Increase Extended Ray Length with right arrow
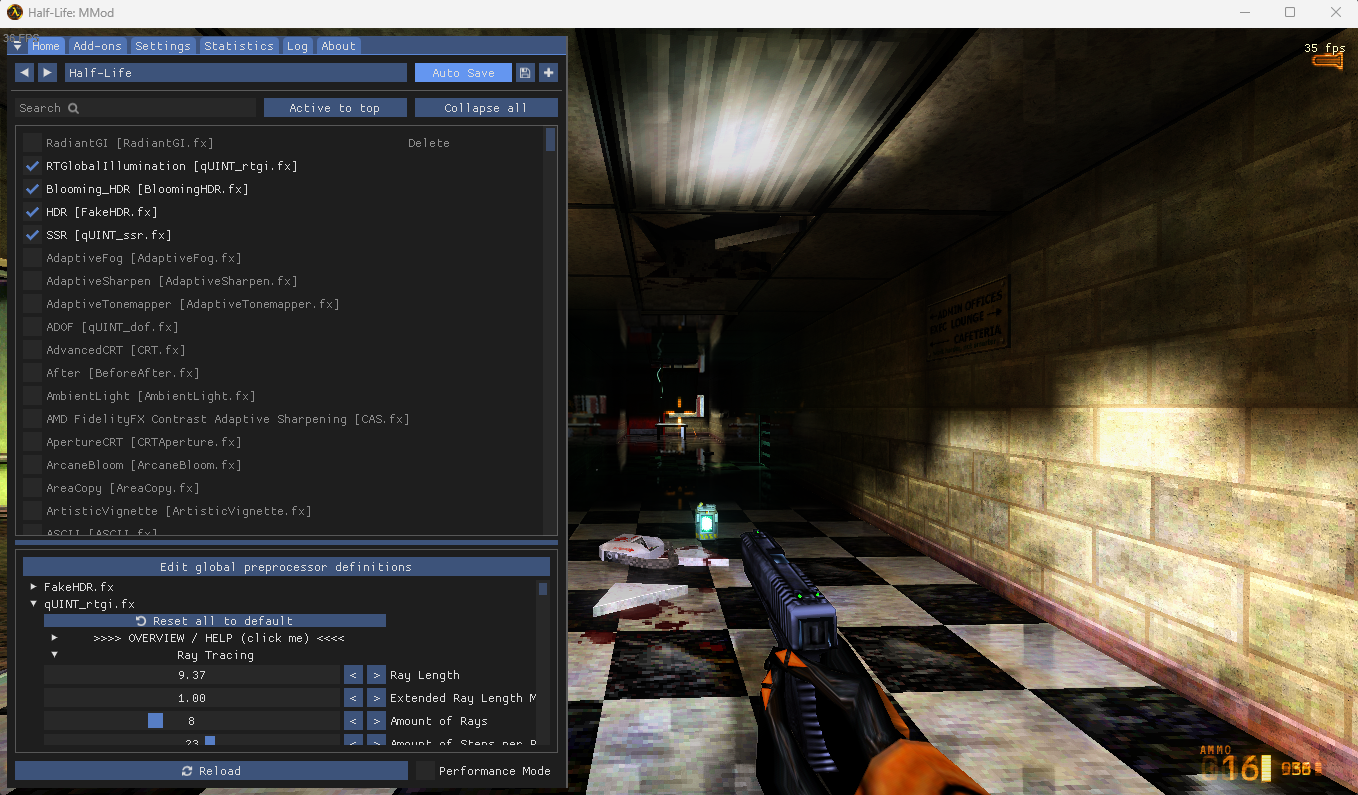Viewport: 1358px width, 795px height. point(376,698)
